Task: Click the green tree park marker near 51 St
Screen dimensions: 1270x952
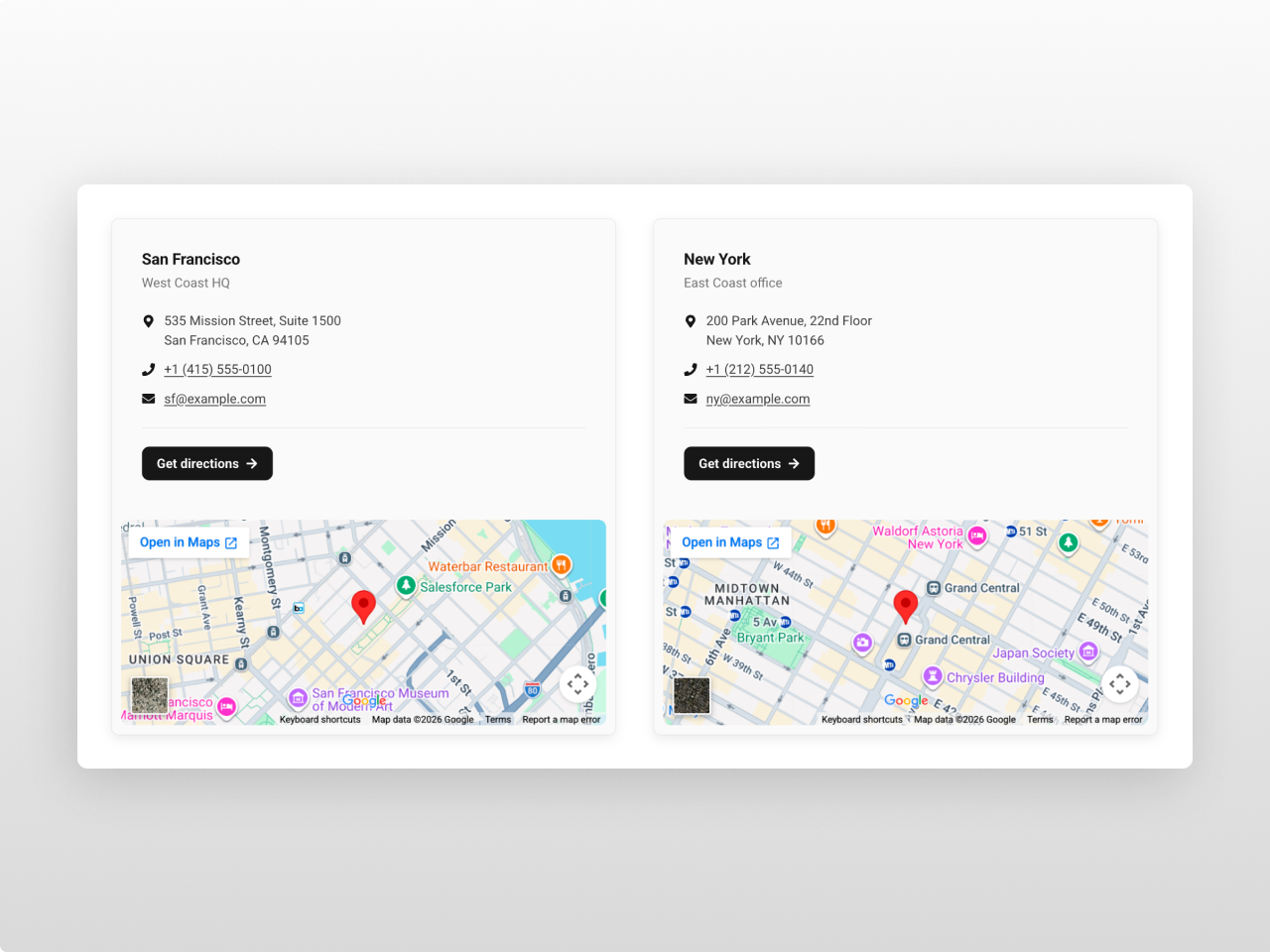Action: tap(1068, 542)
